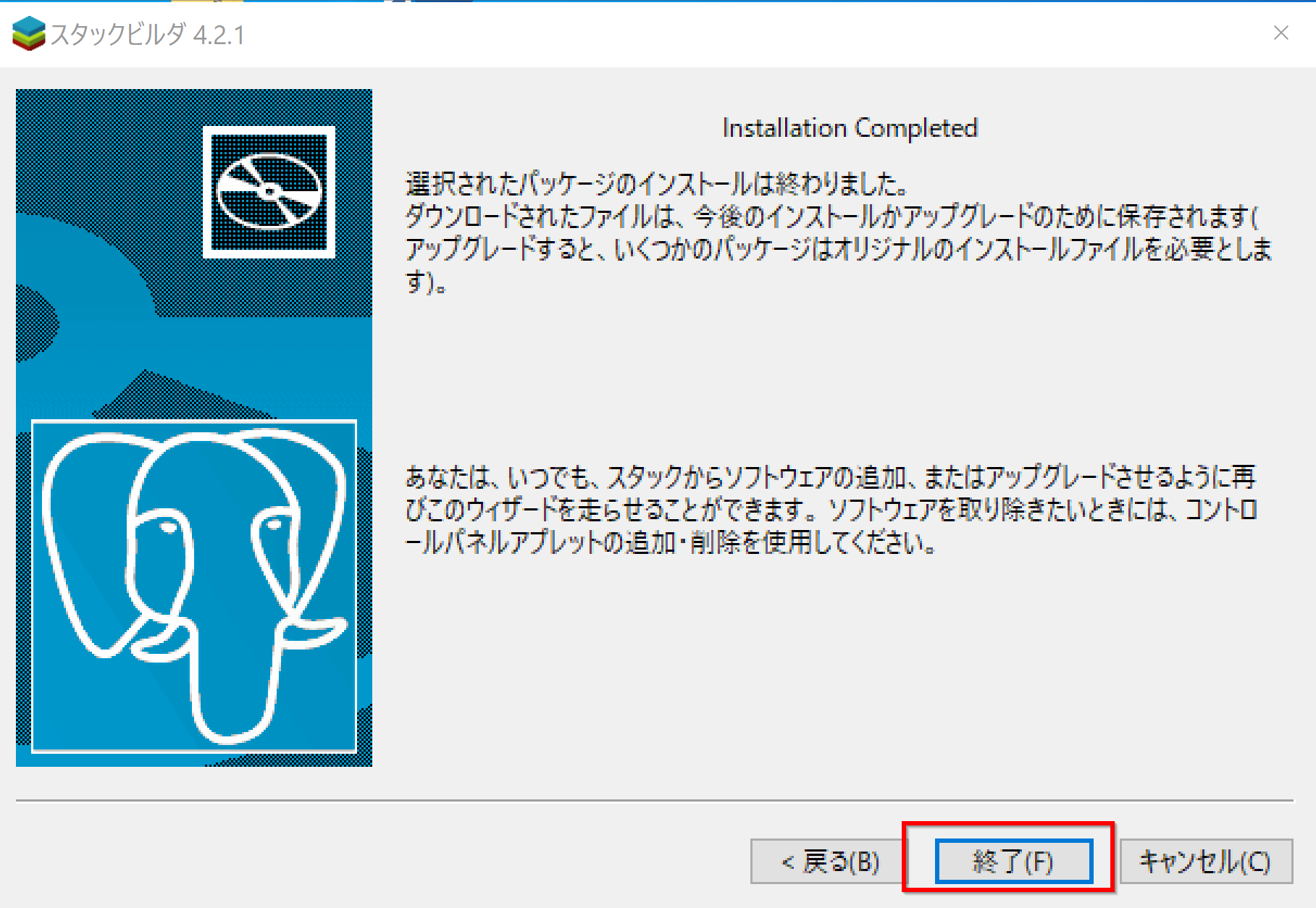Image resolution: width=1316 pixels, height=908 pixels.
Task: Click the installation disc icon
Action: point(269,192)
